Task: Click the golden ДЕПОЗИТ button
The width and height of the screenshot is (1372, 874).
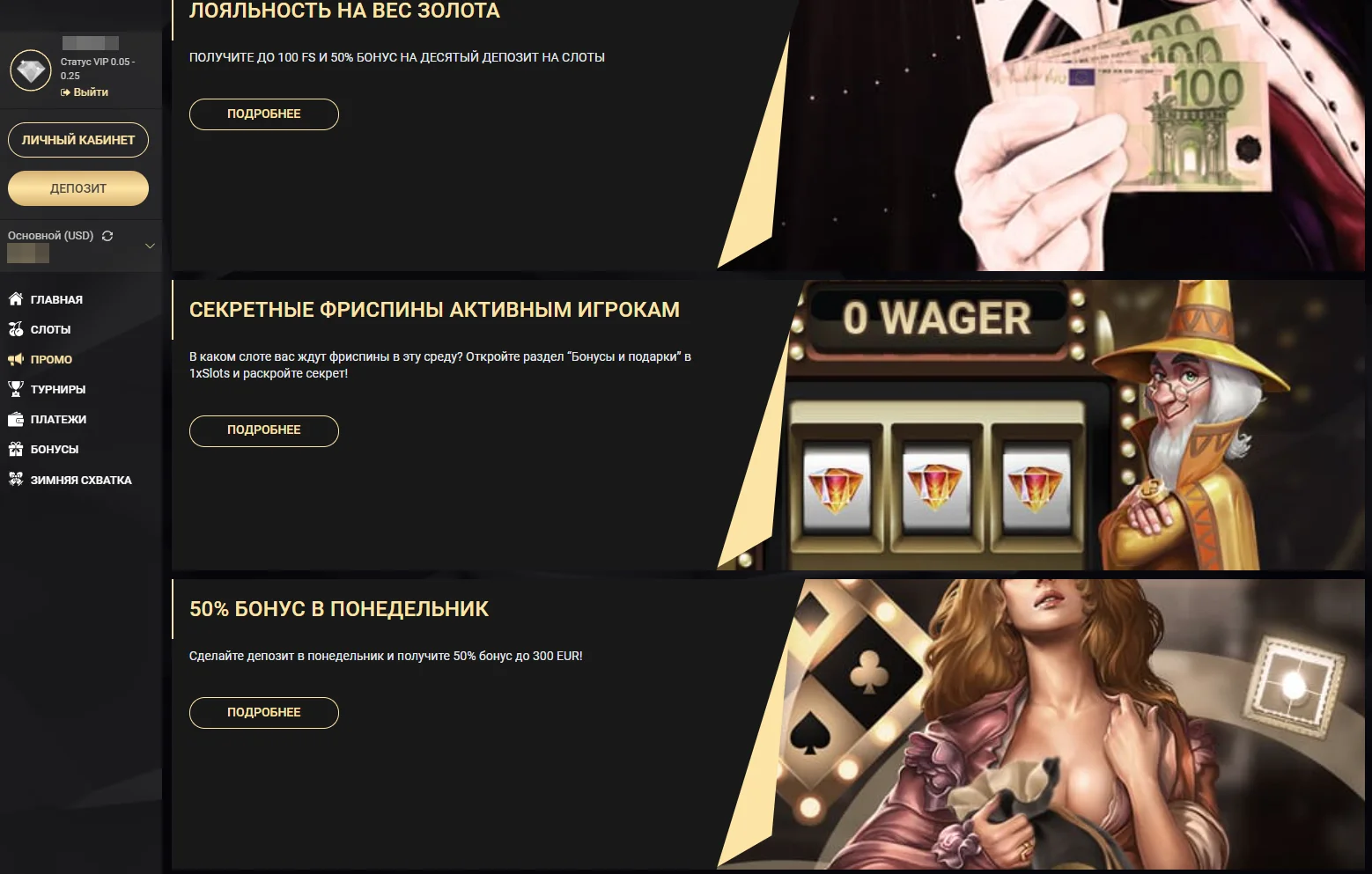Action: pos(78,188)
